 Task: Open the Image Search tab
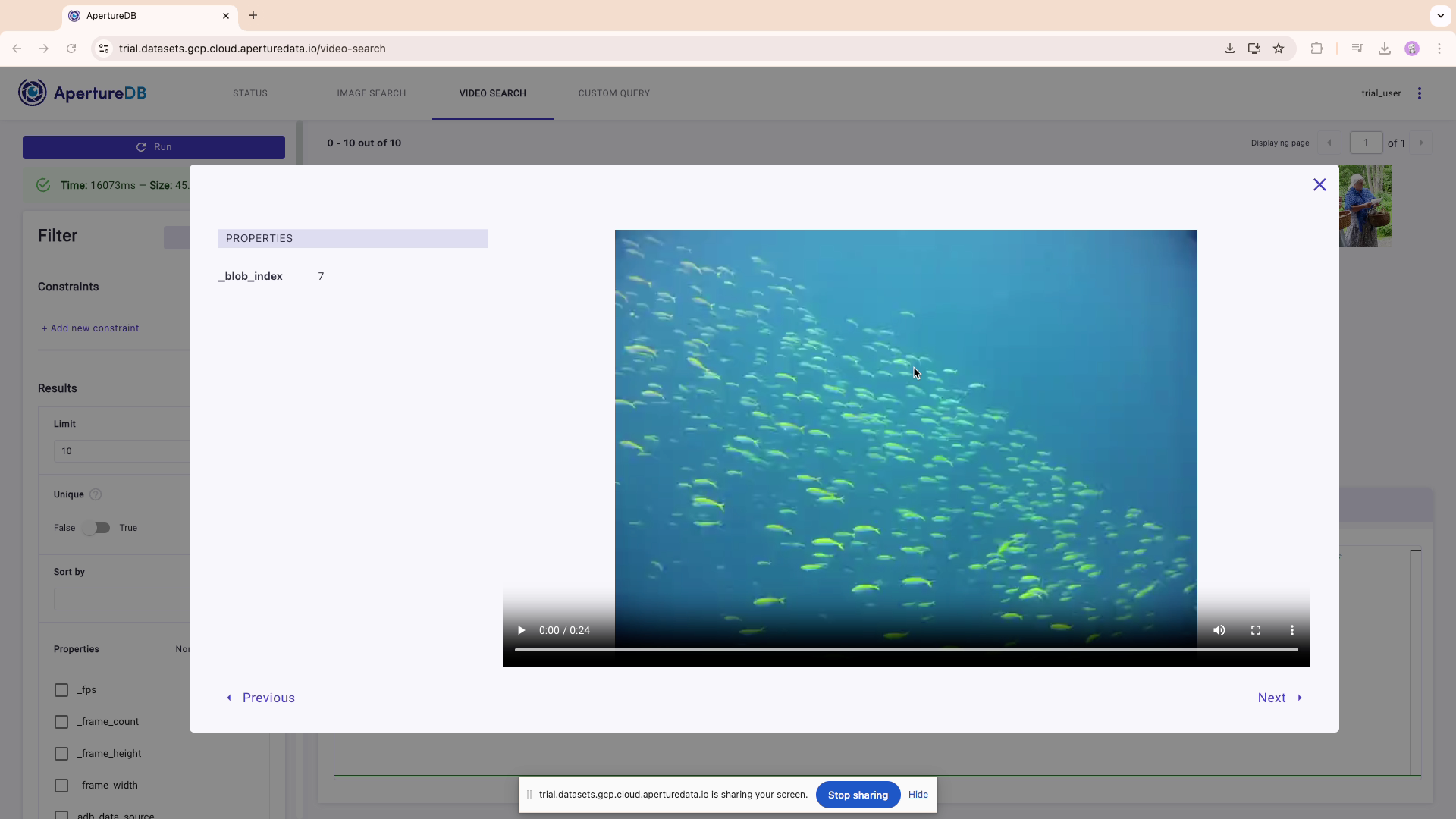click(371, 93)
